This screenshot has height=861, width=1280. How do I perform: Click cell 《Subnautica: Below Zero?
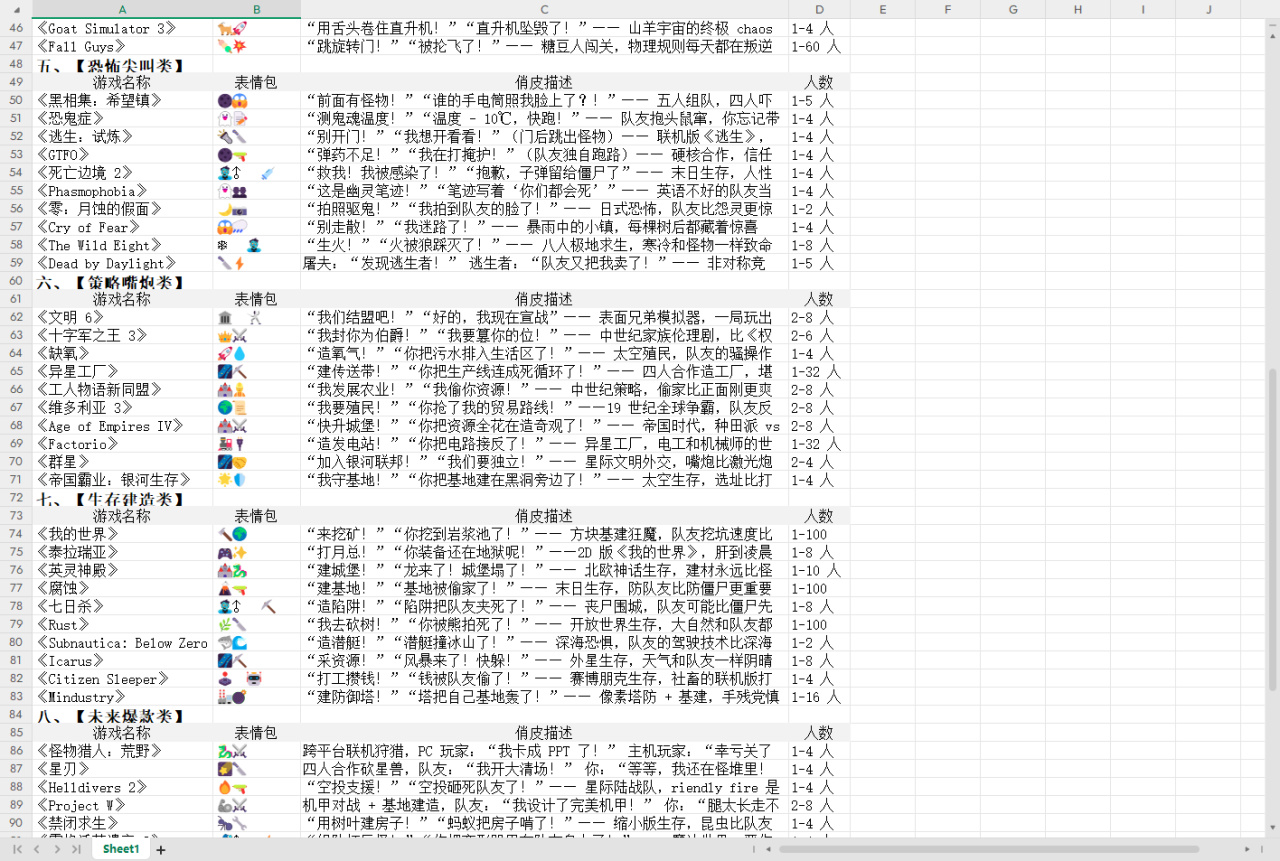(x=122, y=642)
